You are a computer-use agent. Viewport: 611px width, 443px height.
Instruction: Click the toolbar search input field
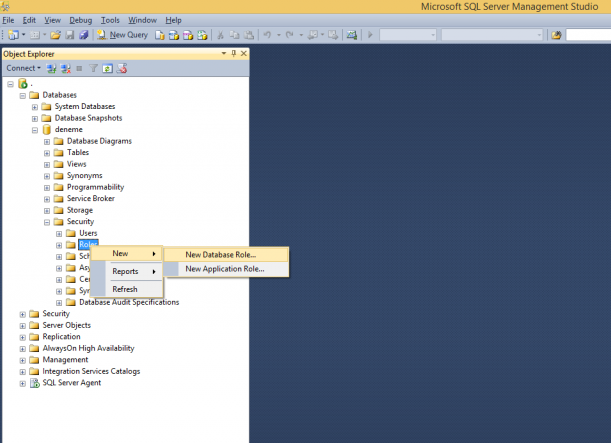click(x=588, y=35)
